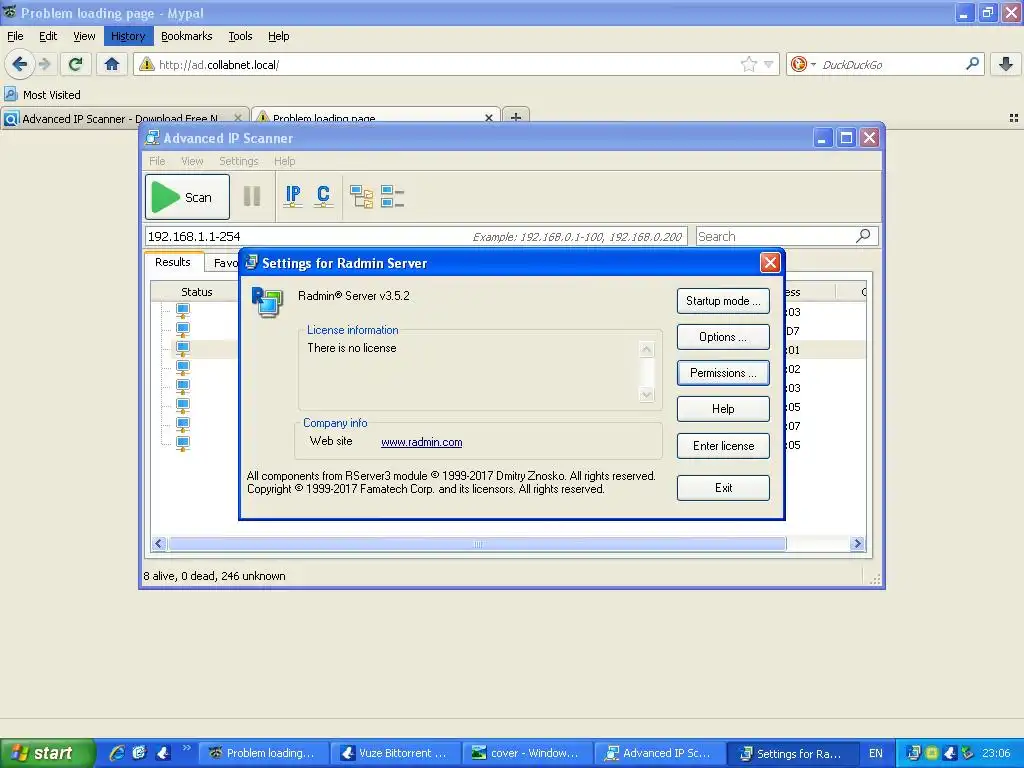Click the green Scan button
This screenshot has width=1024, height=768.
(187, 197)
